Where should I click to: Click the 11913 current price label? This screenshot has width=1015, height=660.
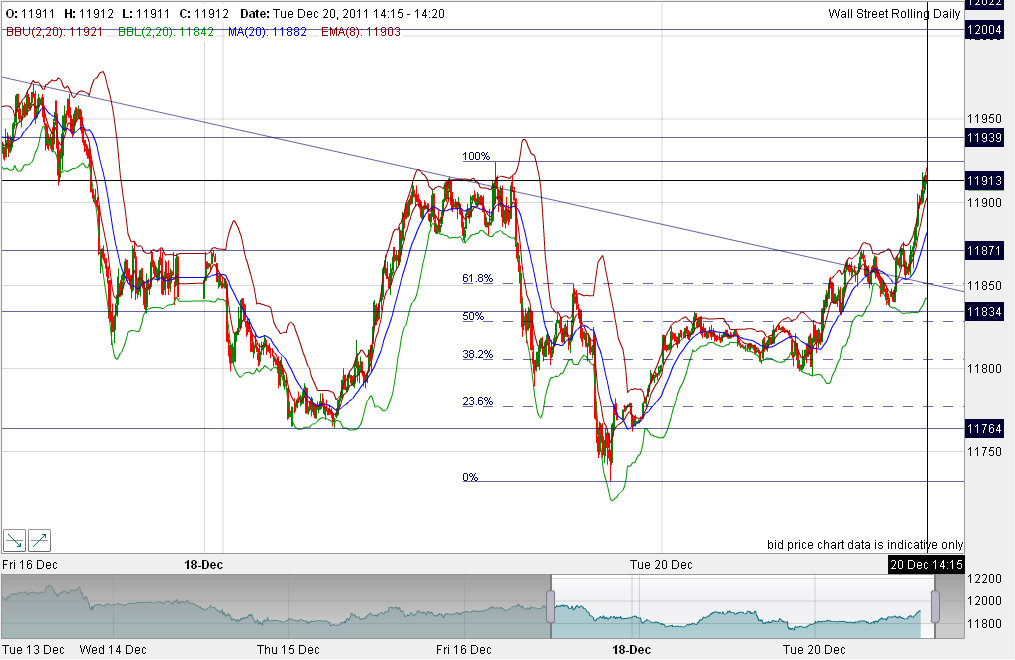(984, 181)
